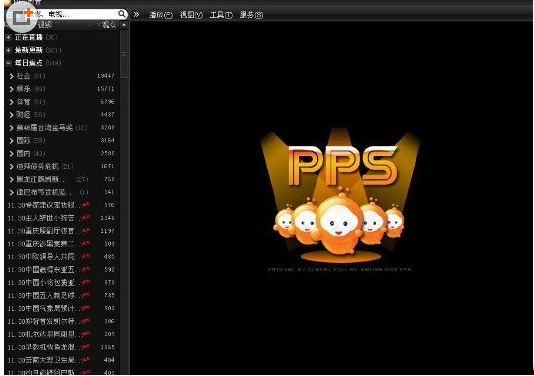Select the 国际 category row
Viewport: 534px width, 376px height.
click(62, 140)
